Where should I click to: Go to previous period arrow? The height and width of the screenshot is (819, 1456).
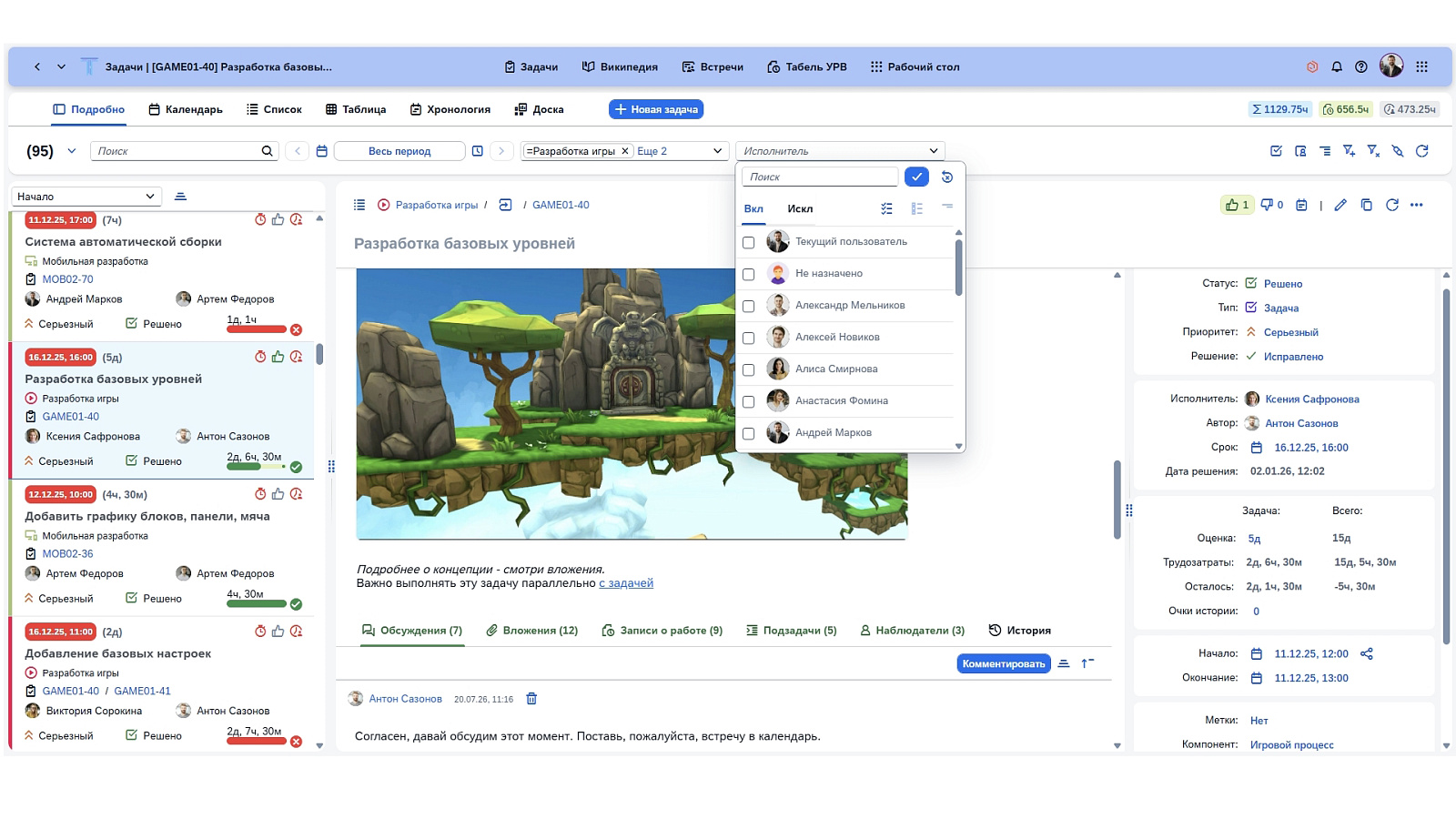(x=298, y=151)
